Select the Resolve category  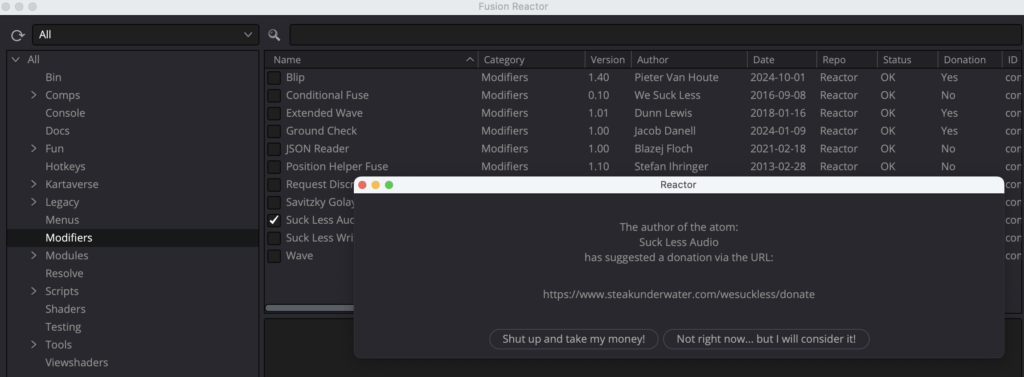(64, 273)
